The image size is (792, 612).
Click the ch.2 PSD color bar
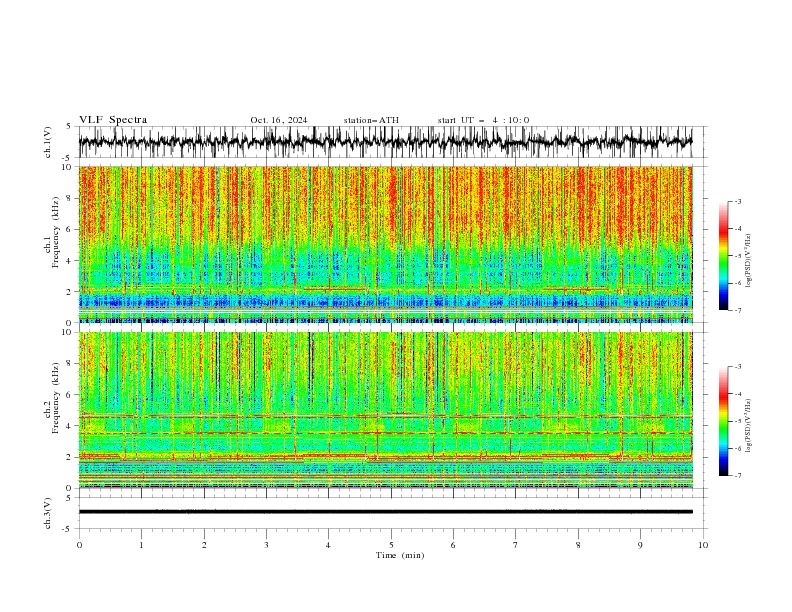tap(723, 421)
